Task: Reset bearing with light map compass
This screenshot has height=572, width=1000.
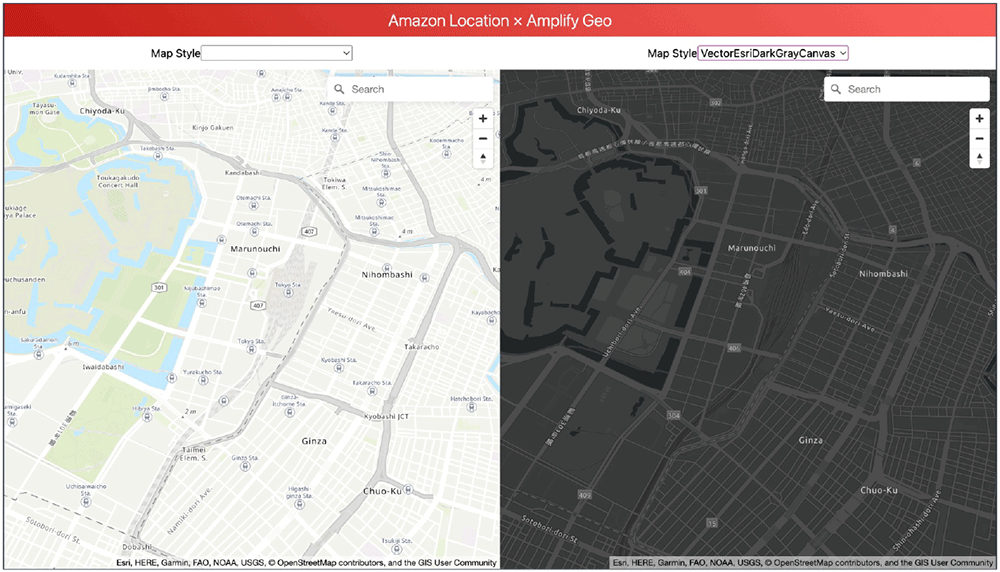Action: point(483,158)
